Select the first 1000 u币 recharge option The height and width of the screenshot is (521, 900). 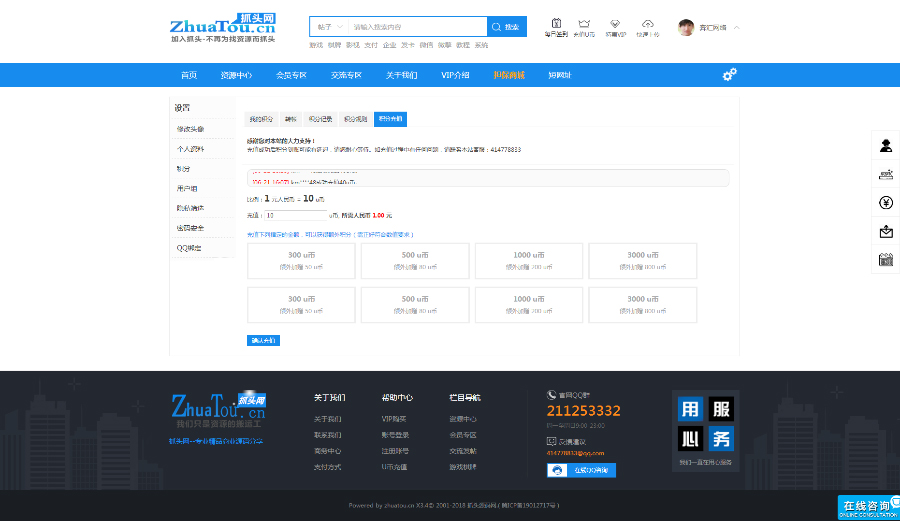[x=528, y=260]
